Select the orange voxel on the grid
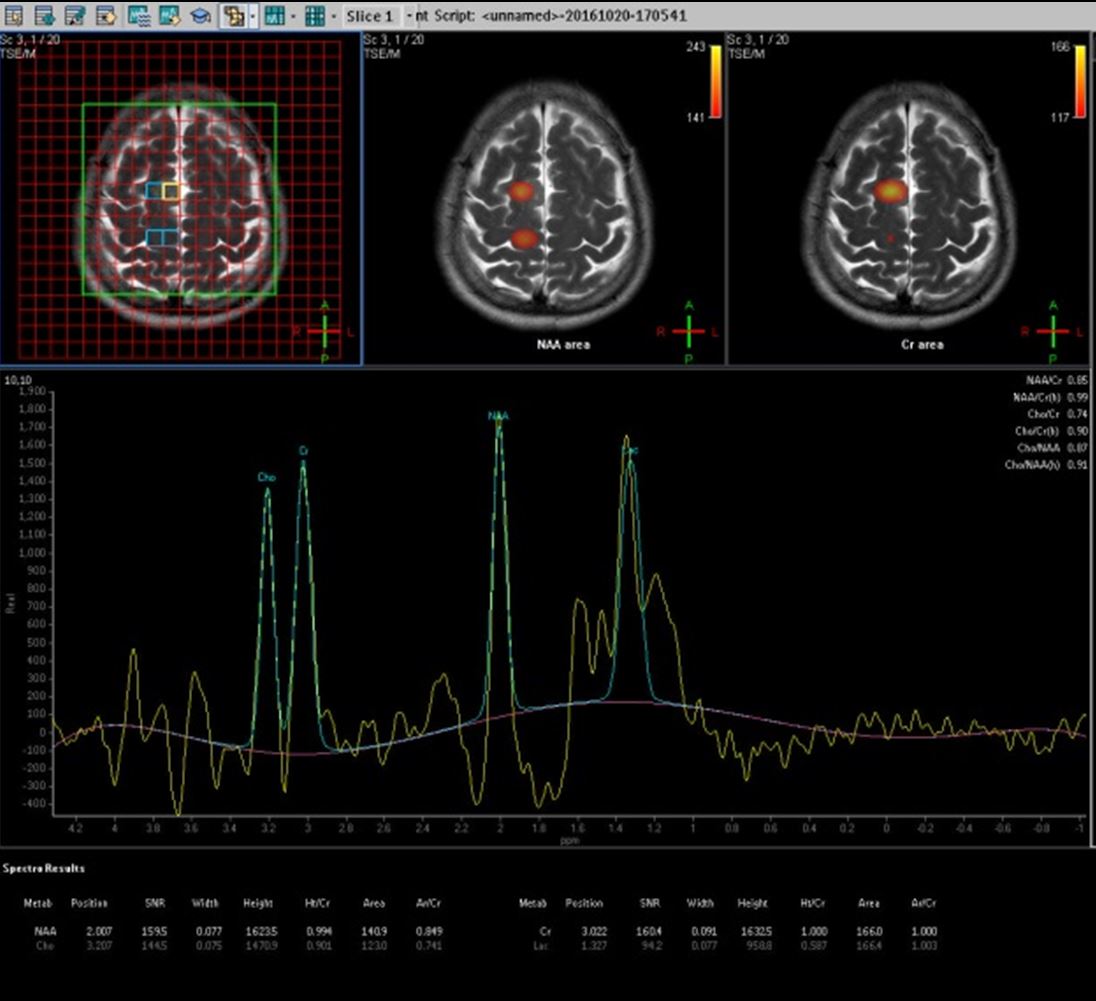The image size is (1096, 1001). click(x=171, y=192)
